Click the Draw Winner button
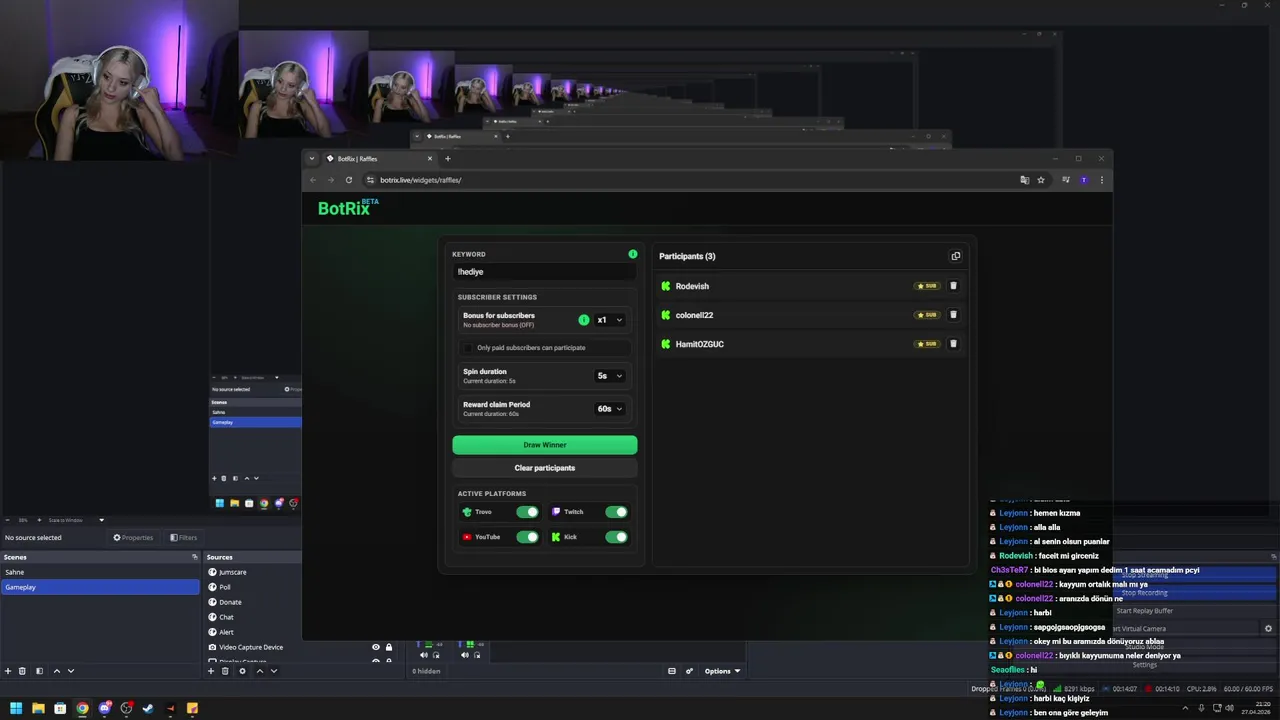 [545, 445]
